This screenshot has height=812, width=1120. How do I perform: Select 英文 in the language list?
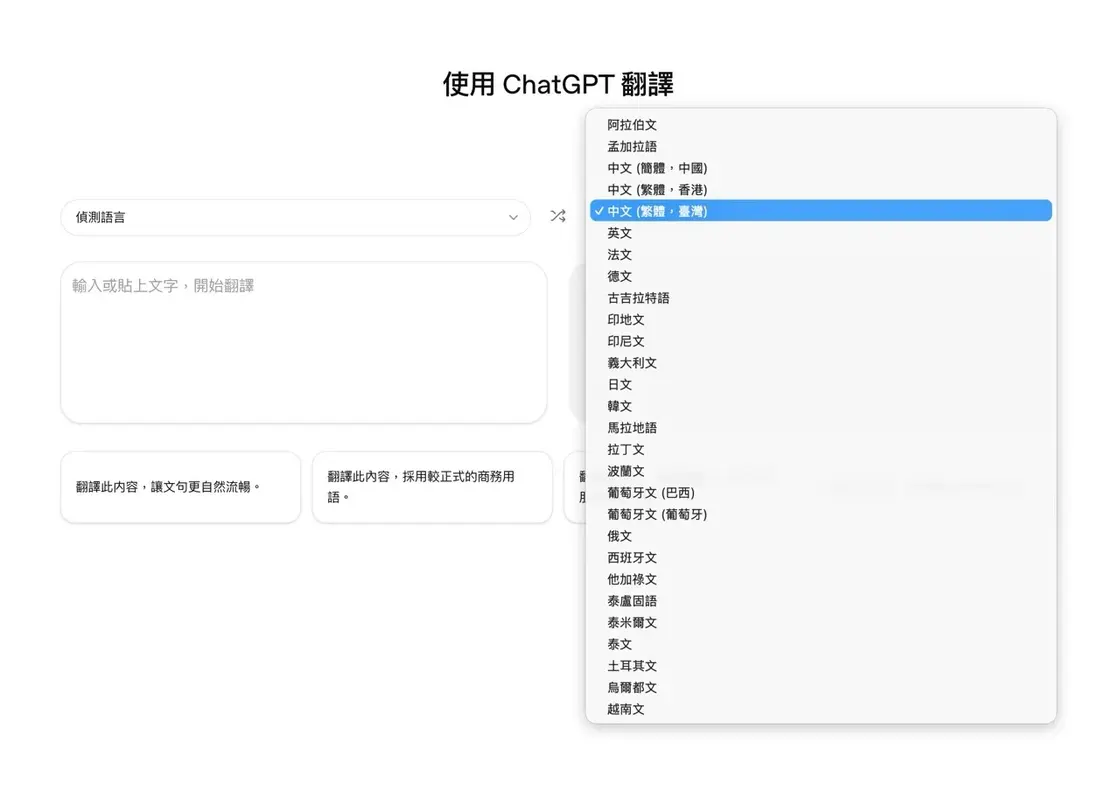click(x=821, y=233)
